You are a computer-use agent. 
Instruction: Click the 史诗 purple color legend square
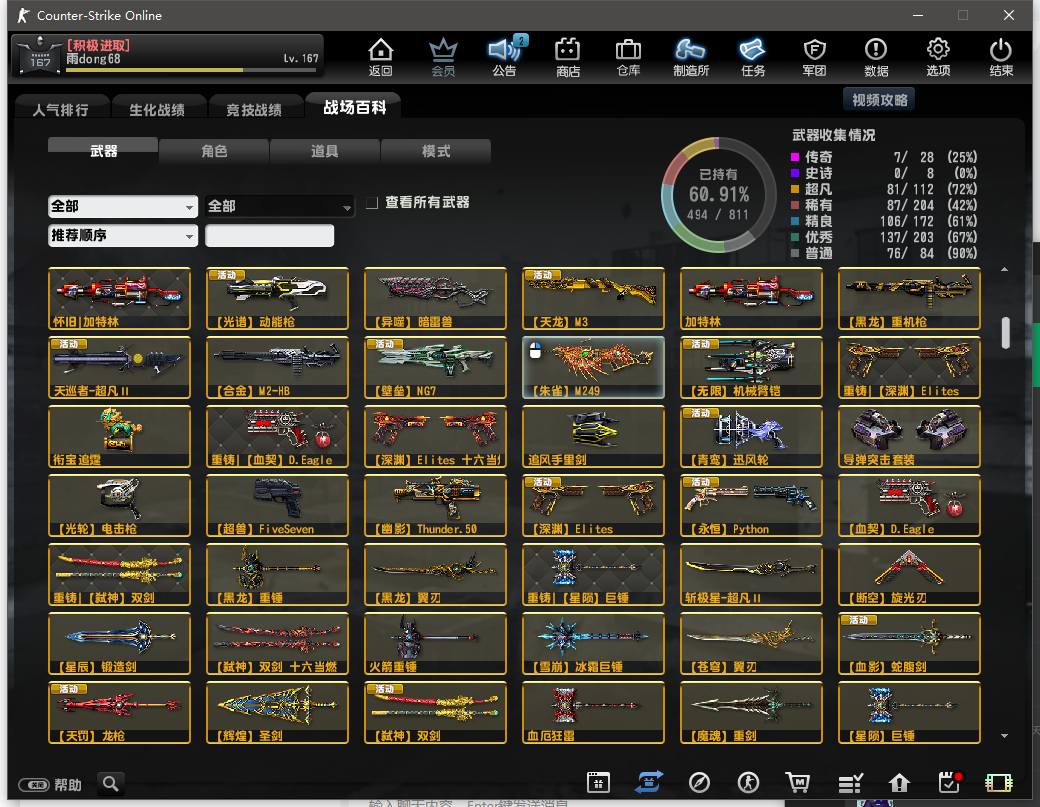click(795, 173)
